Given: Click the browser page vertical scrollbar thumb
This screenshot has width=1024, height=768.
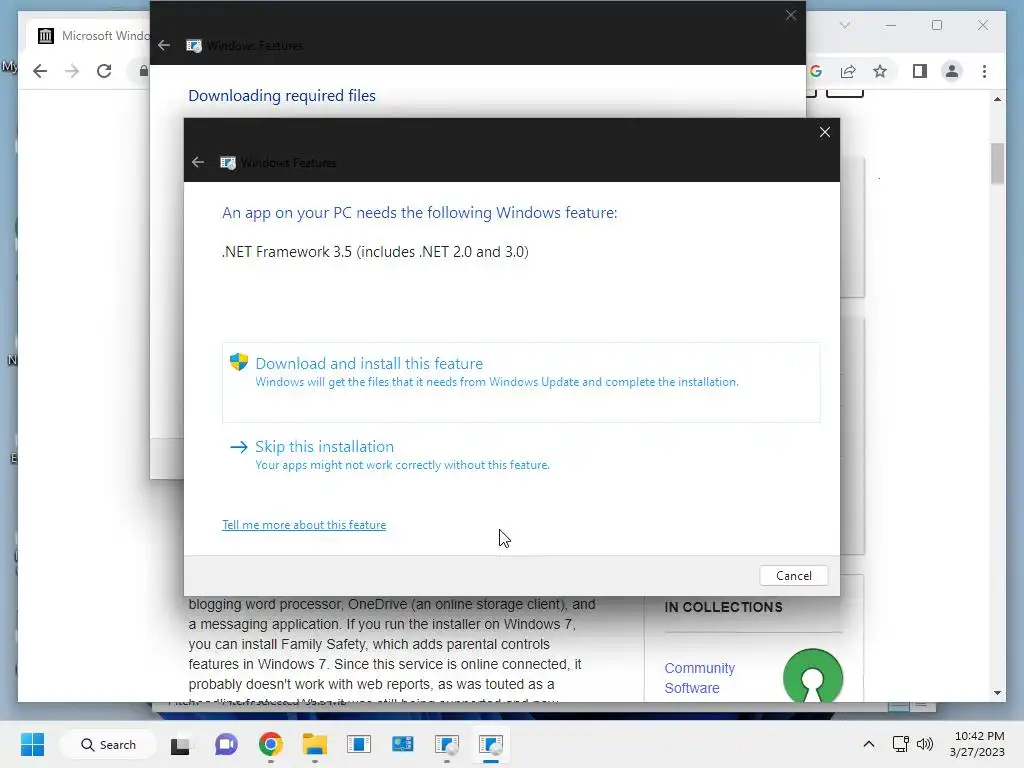Looking at the screenshot, I should click(997, 163).
